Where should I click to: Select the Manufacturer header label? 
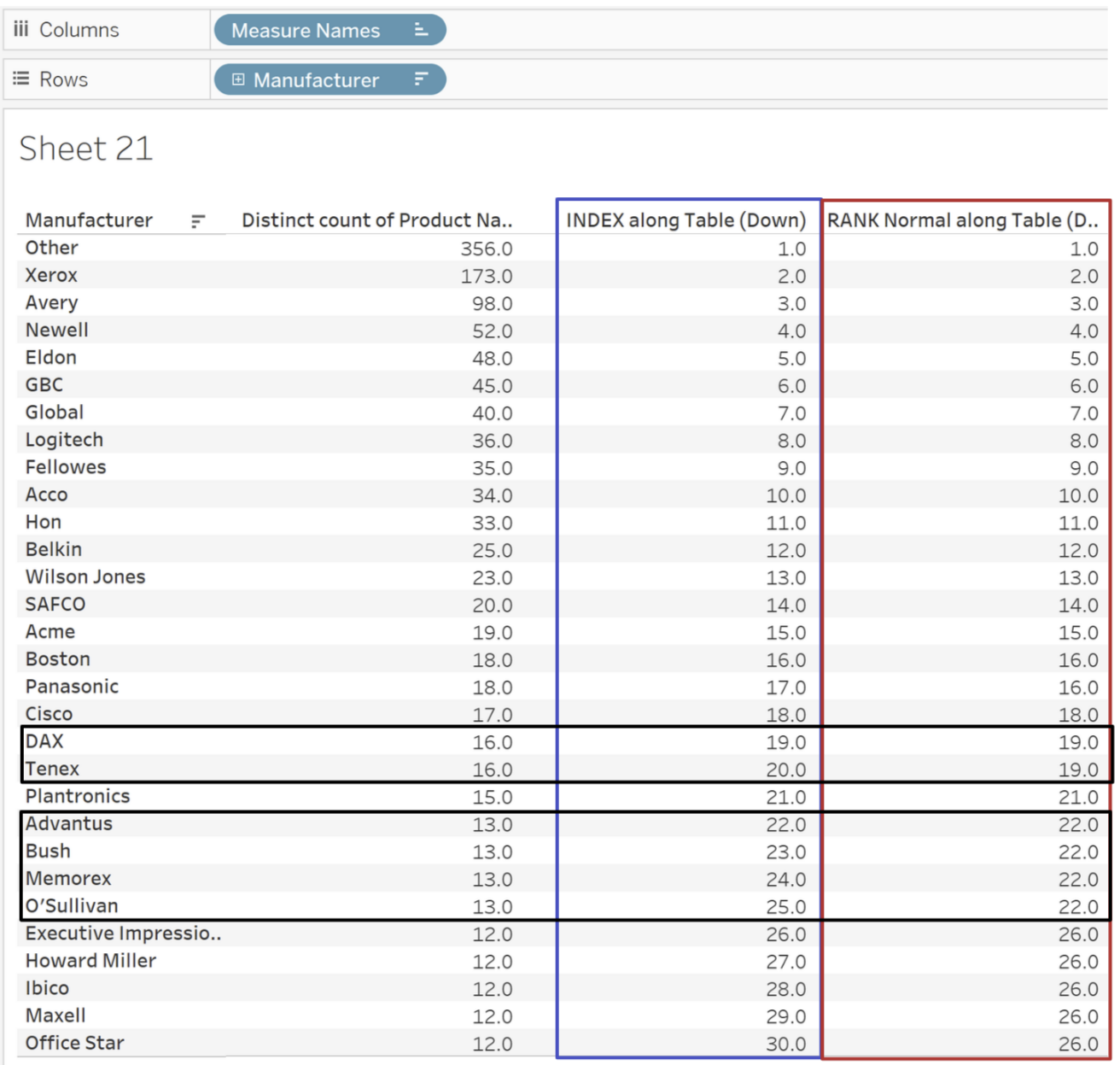[x=89, y=220]
